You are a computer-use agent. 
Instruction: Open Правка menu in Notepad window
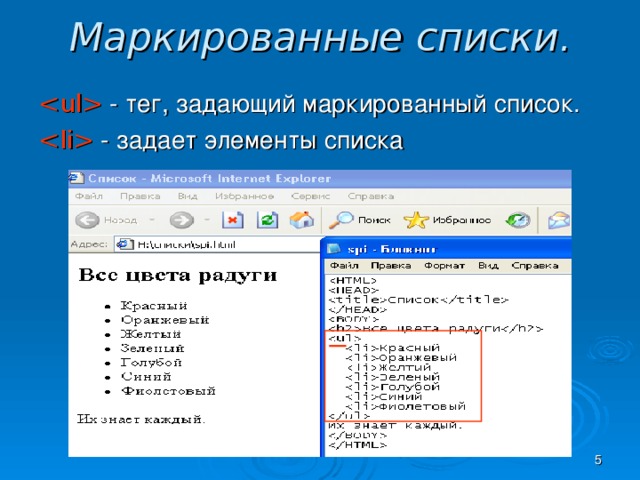(x=391, y=266)
